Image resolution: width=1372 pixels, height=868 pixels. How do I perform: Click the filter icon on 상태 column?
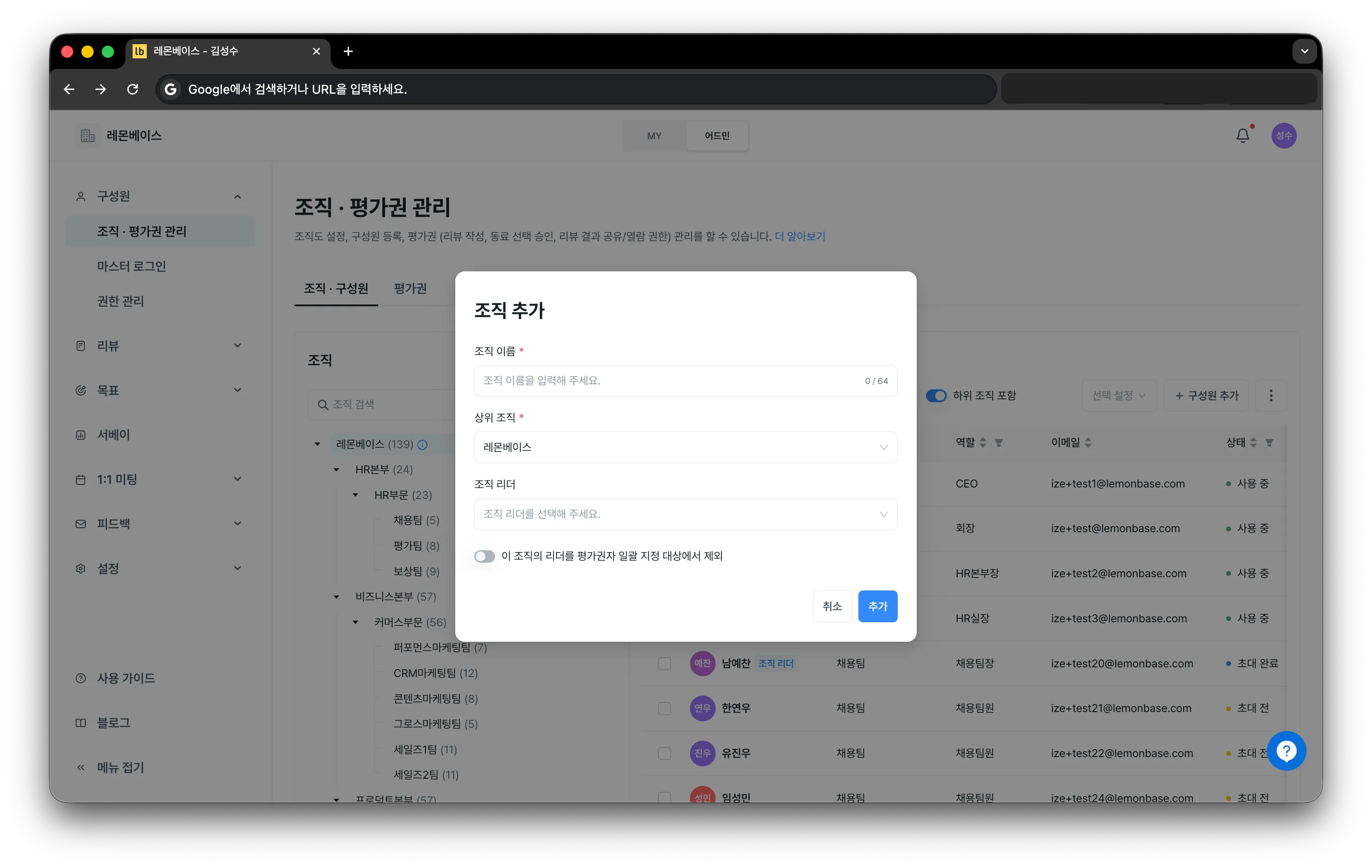pos(1269,442)
